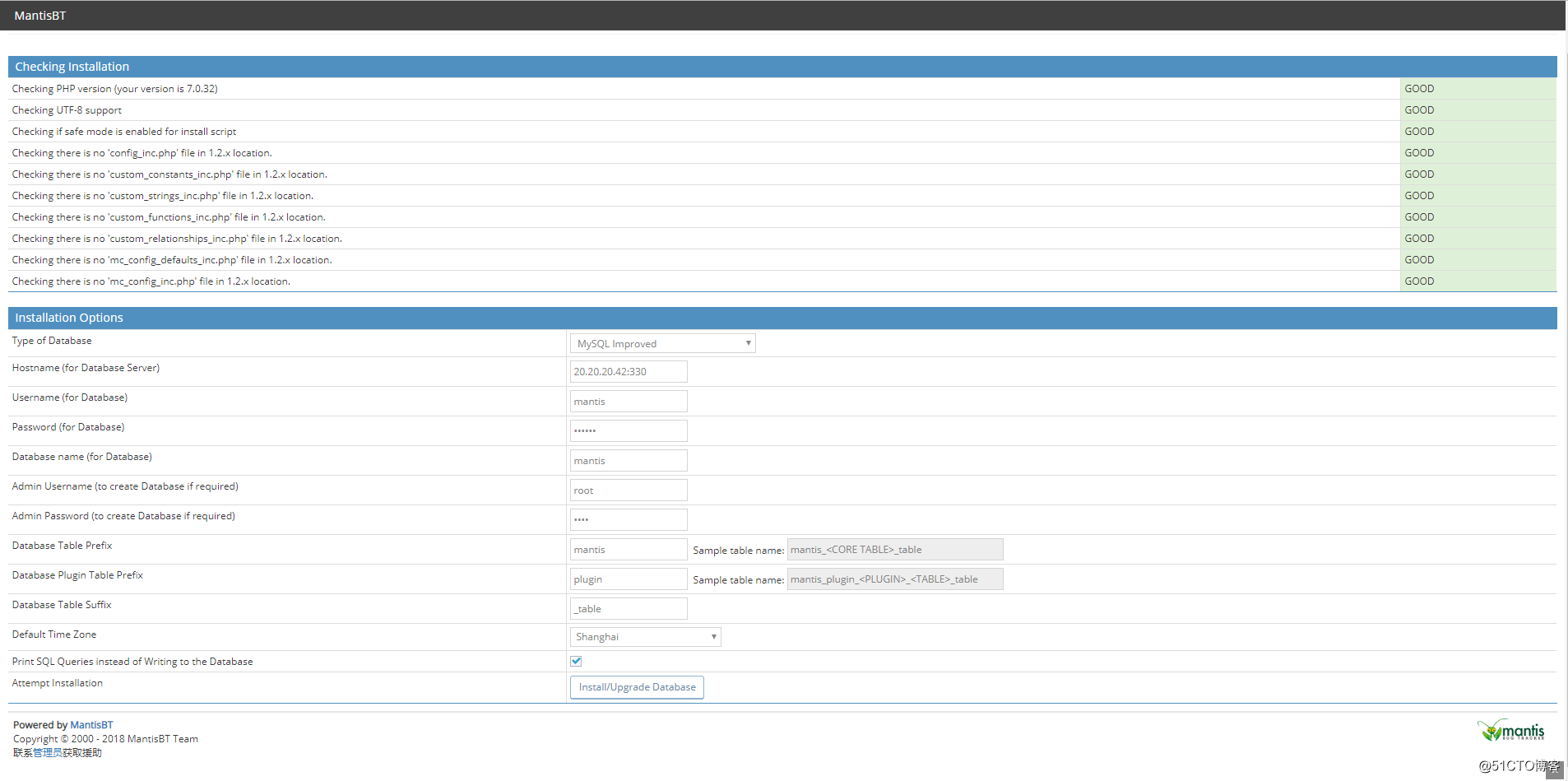
Task: Click 'Checking if safe mode' row text
Action: 124,132
